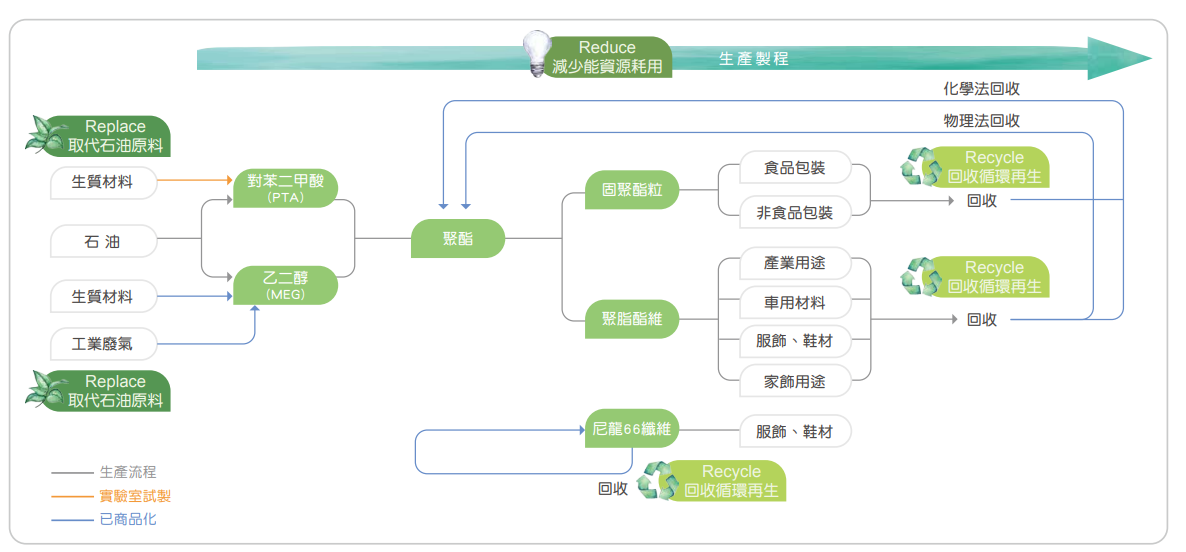The height and width of the screenshot is (552, 1186).
Task: Select the 乙二醇 (MEG) node
Action: pyautogui.click(x=284, y=285)
